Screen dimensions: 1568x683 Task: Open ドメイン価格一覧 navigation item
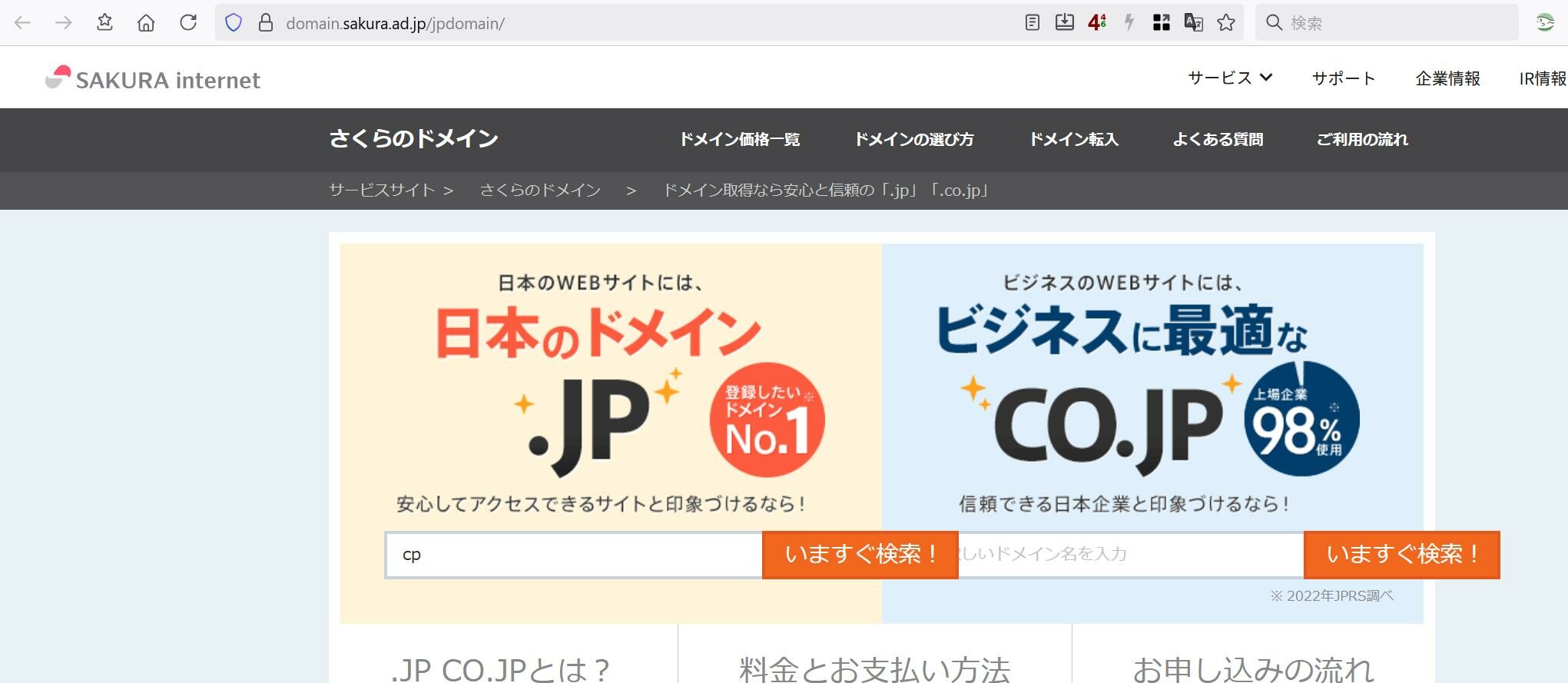740,139
